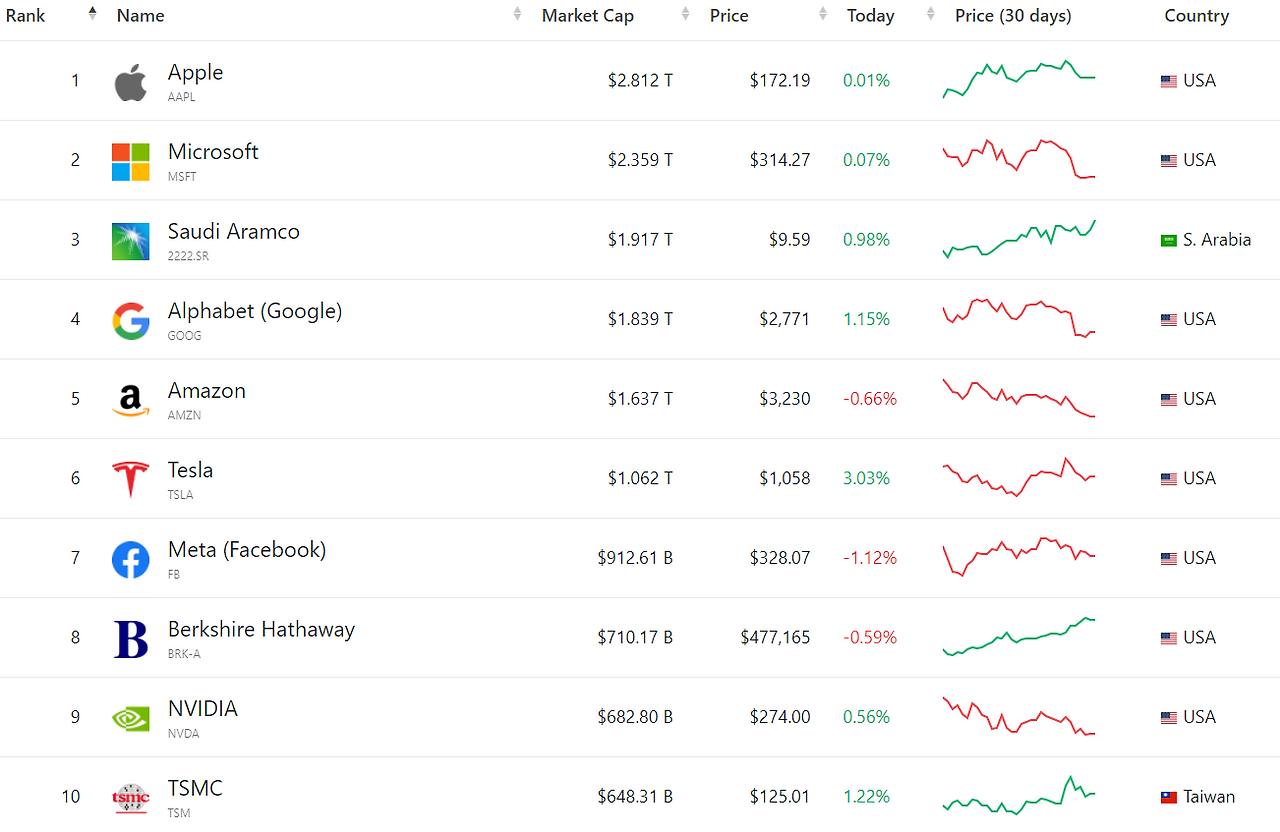Sort by Today column header
This screenshot has width=1280, height=832.
(x=870, y=15)
